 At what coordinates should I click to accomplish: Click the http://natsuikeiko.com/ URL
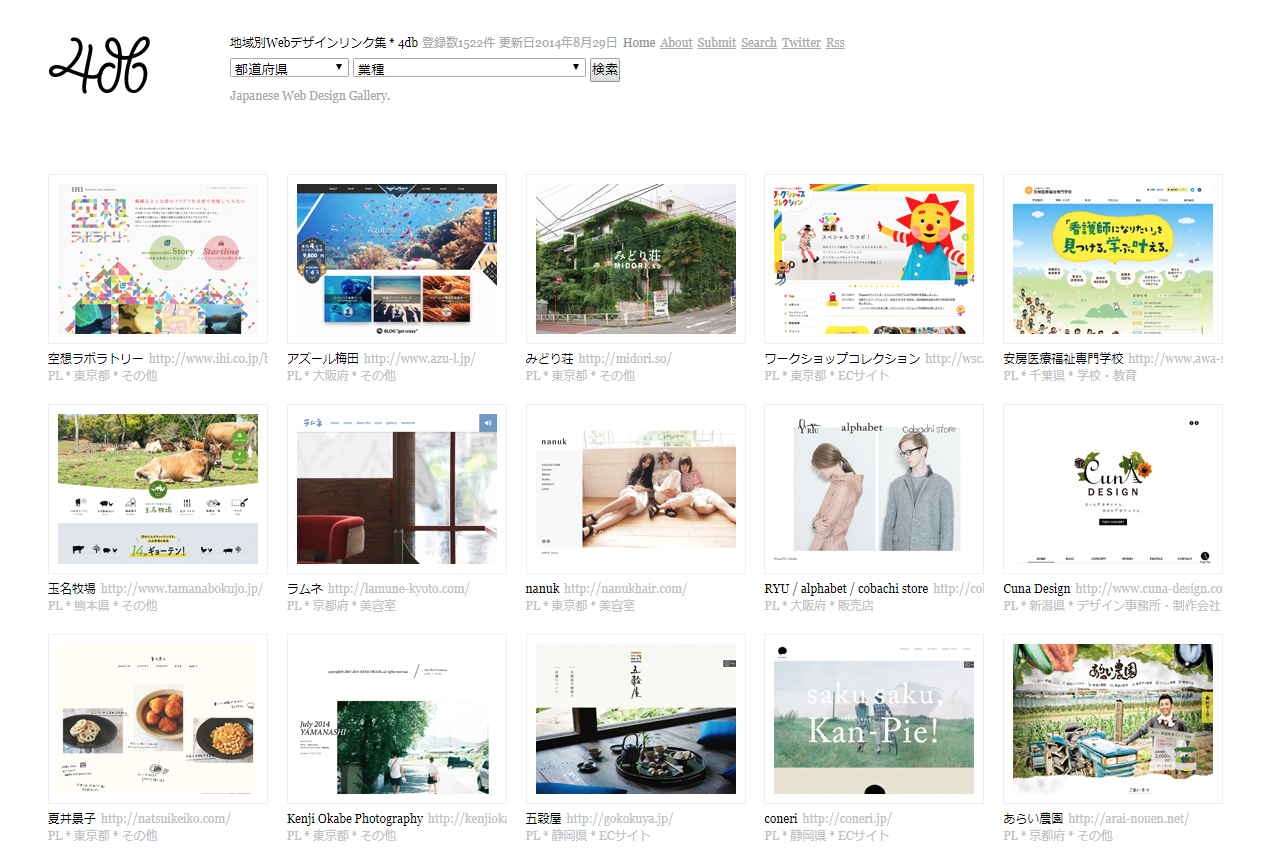[166, 819]
